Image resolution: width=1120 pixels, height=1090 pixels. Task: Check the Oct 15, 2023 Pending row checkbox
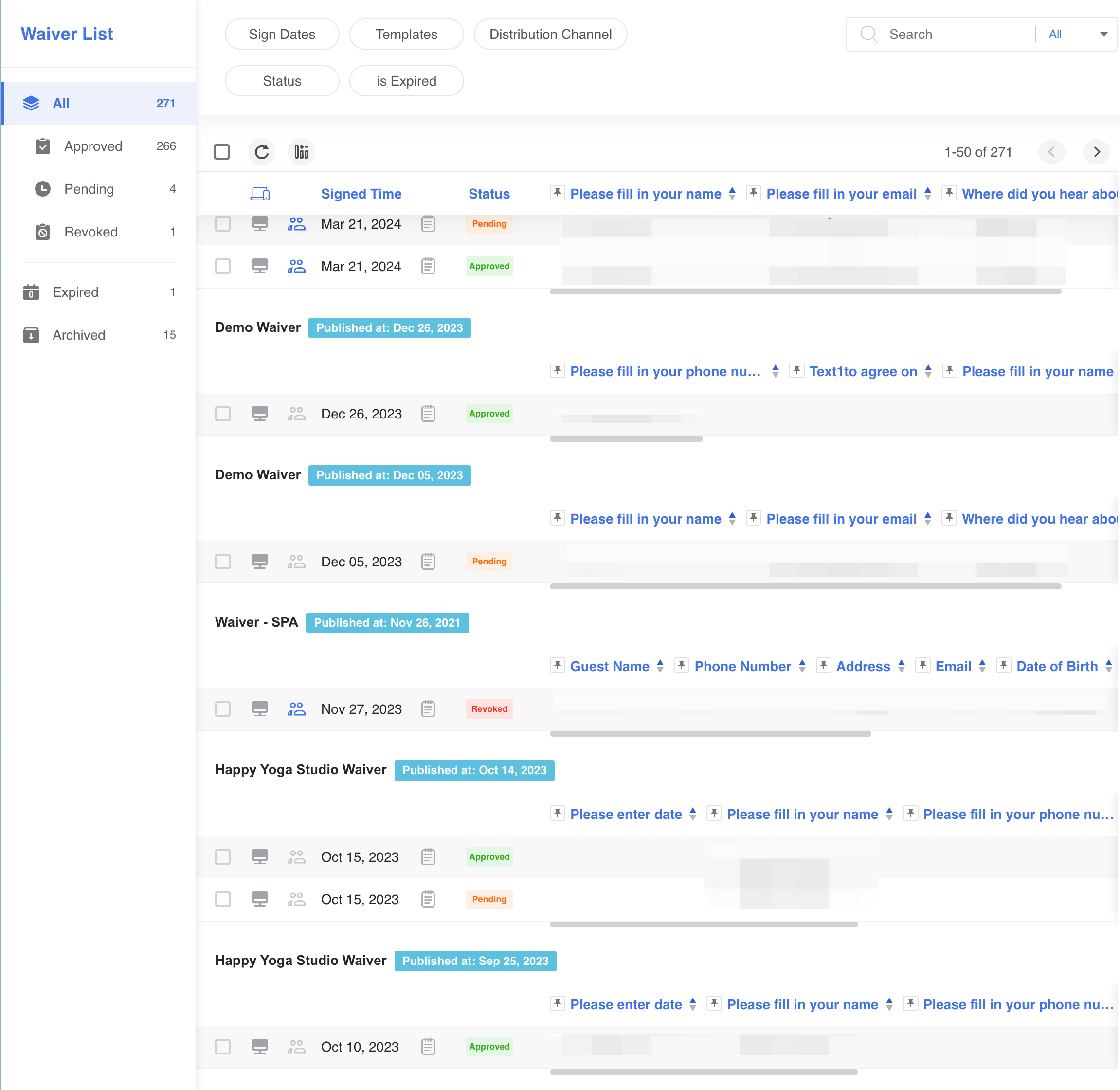click(x=223, y=899)
